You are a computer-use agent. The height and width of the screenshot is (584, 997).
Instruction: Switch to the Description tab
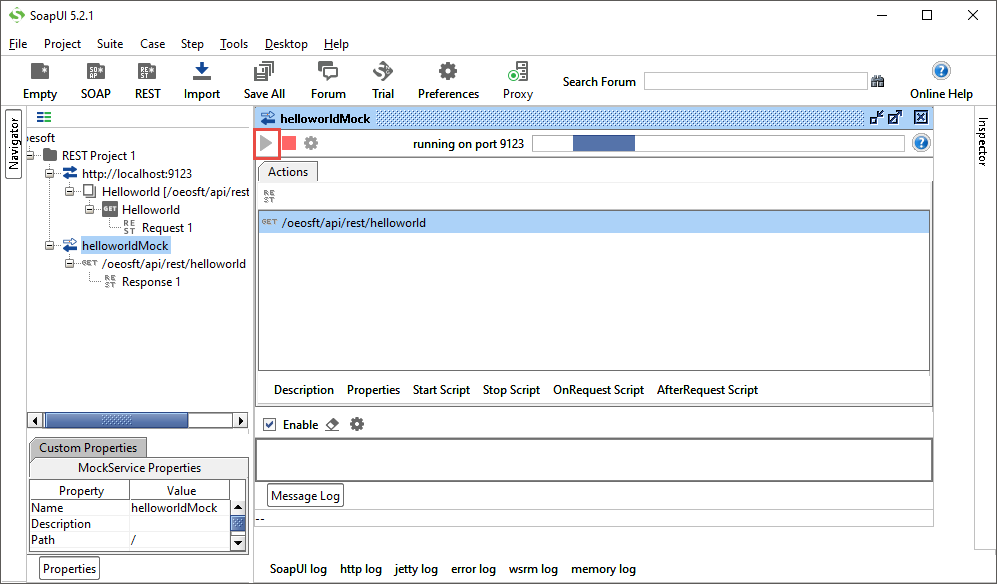click(304, 390)
